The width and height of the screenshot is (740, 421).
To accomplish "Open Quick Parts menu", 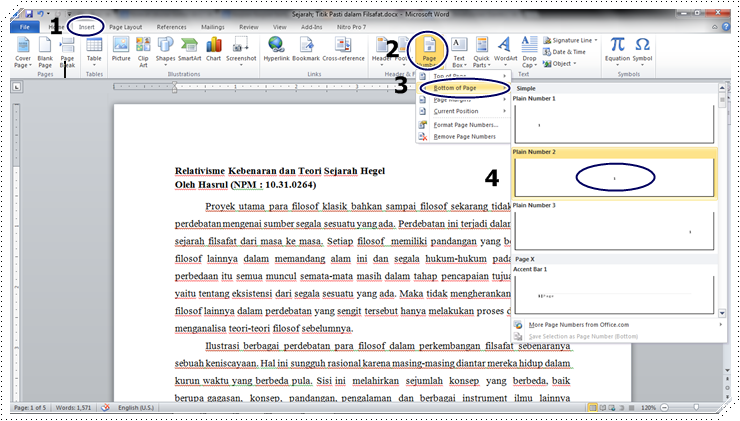I will tap(481, 52).
